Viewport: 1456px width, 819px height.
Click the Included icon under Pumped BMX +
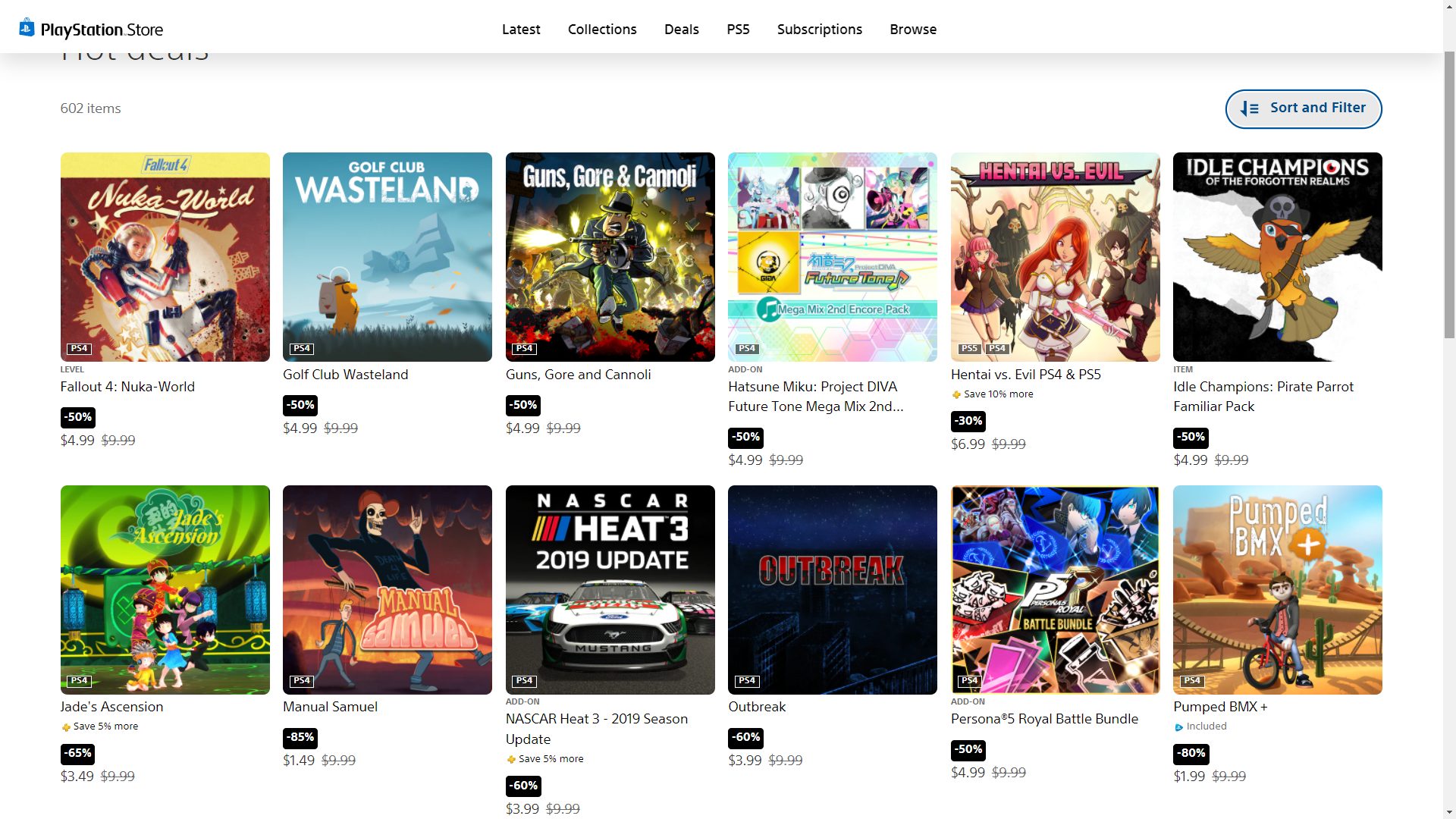point(1178,727)
